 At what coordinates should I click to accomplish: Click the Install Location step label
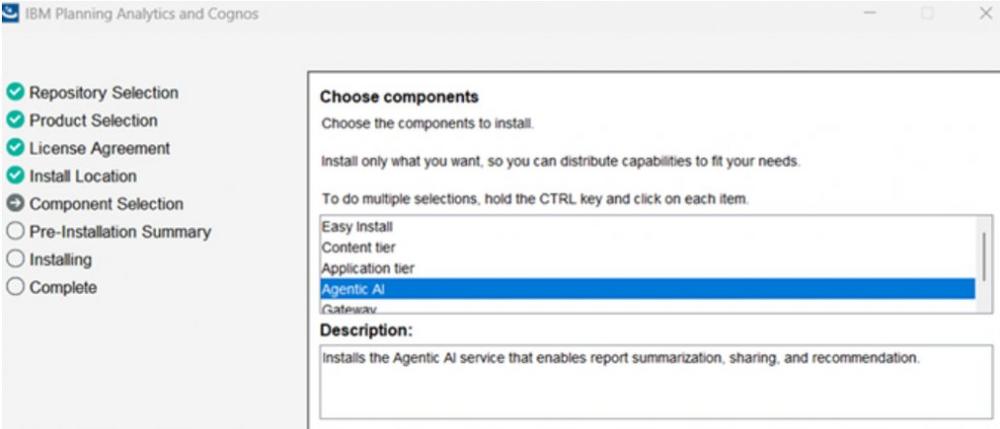[x=83, y=176]
